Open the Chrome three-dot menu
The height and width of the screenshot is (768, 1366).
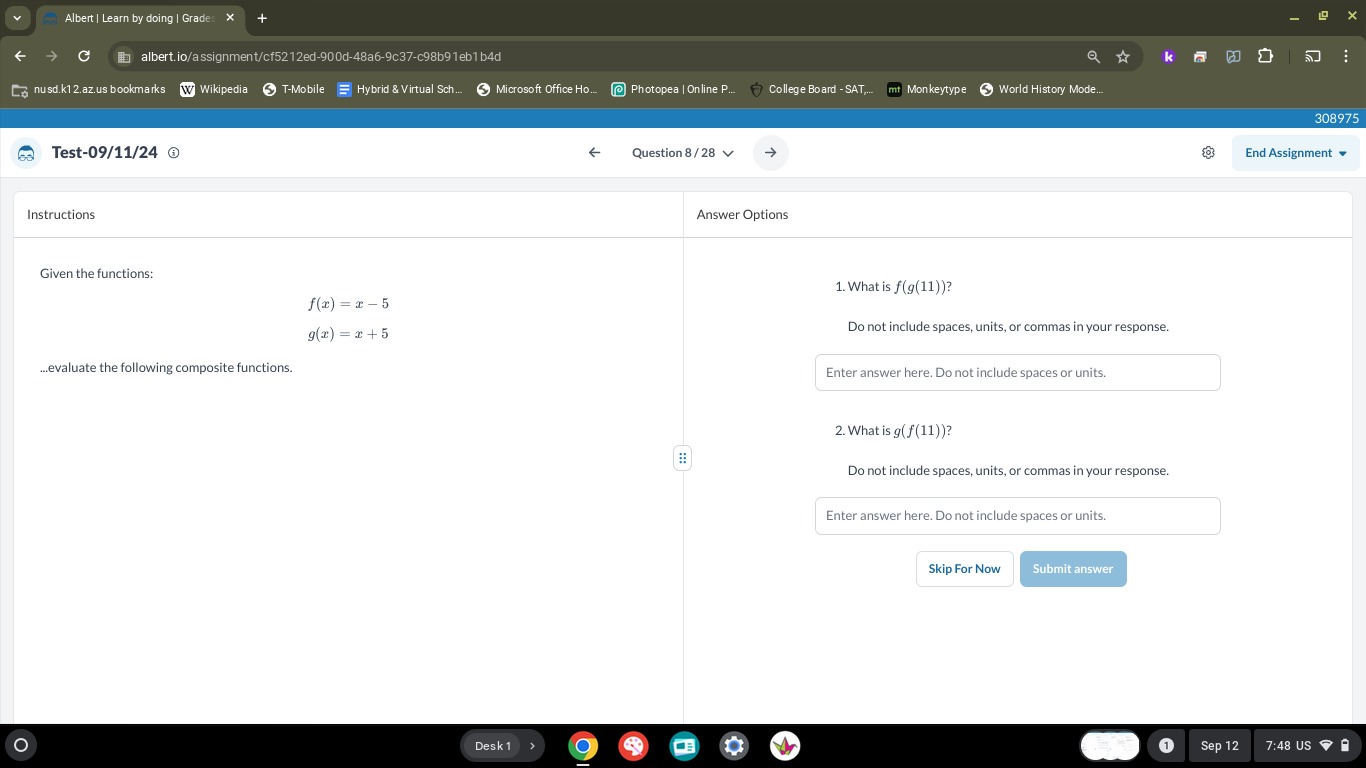[x=1346, y=57]
